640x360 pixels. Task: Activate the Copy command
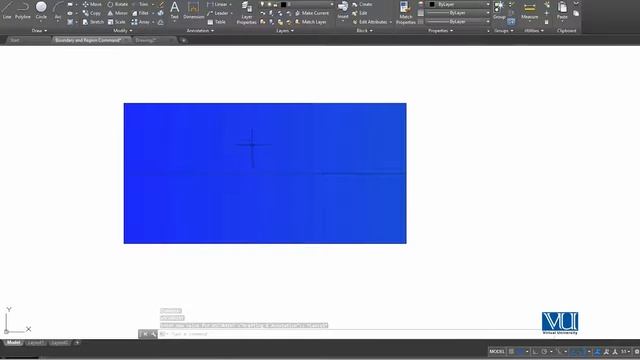pyautogui.click(x=91, y=13)
